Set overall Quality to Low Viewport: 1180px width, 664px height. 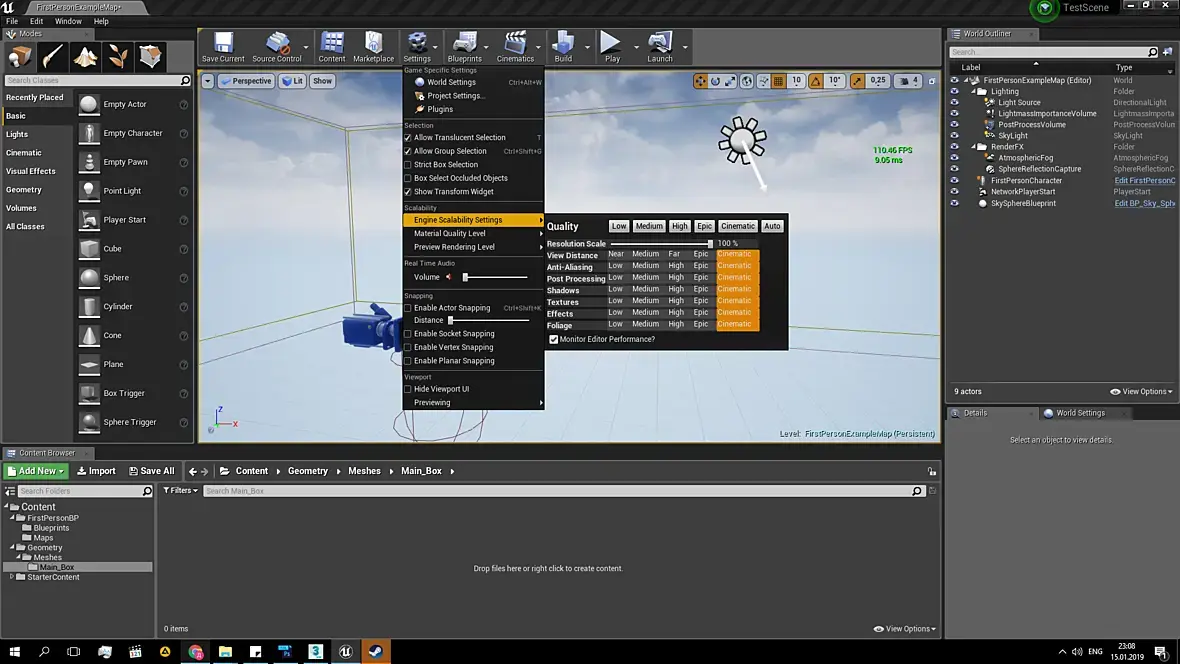(619, 226)
